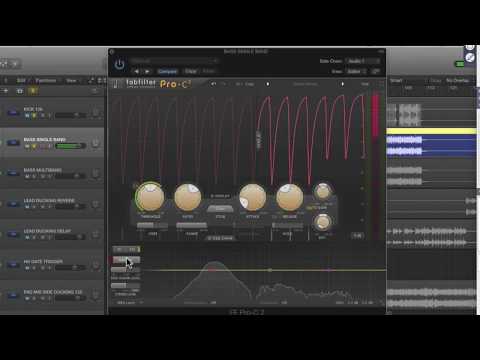This screenshot has width=480, height=360.
Task: Toggle the Audition side chain button
Action: (x=126, y=259)
